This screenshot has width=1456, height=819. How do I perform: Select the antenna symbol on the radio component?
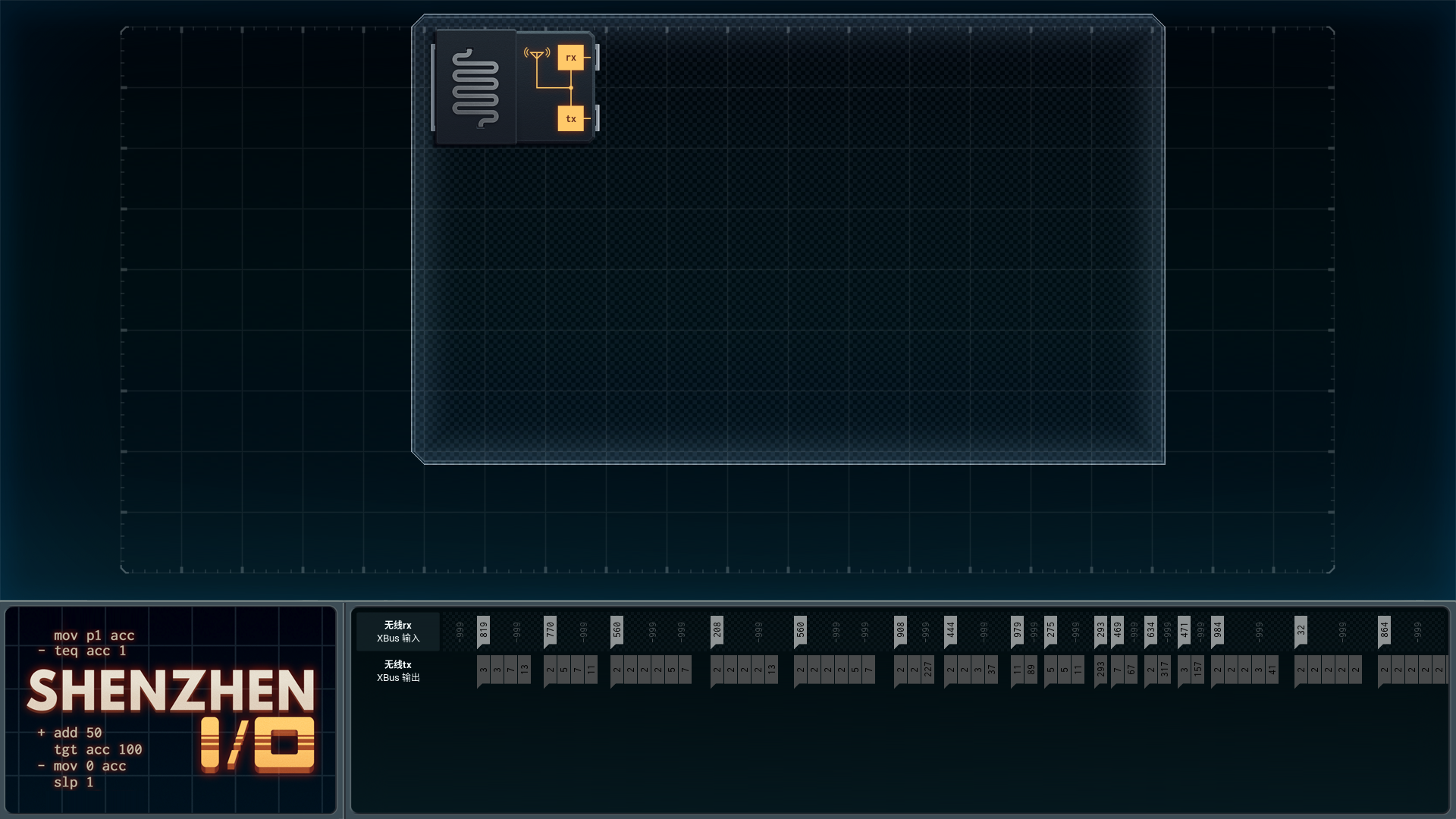click(x=537, y=54)
